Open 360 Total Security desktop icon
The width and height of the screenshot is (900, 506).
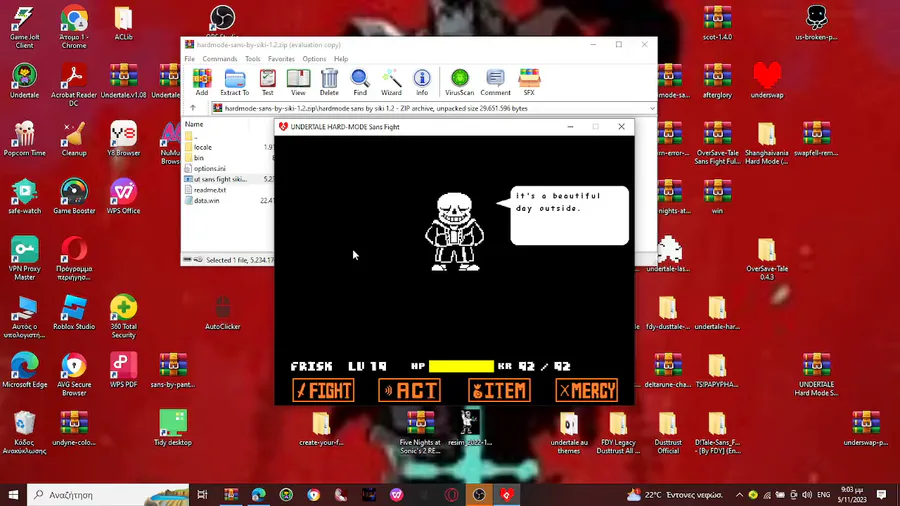(x=123, y=317)
